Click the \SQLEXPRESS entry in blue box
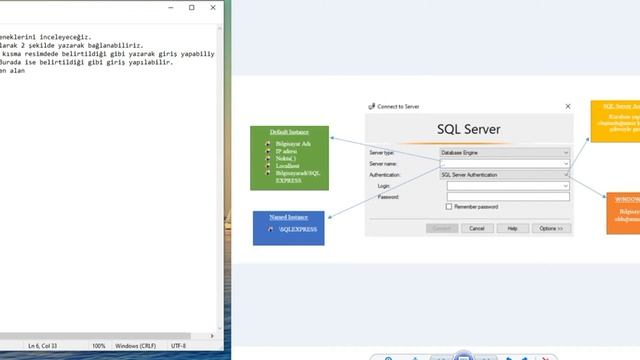Image resolution: width=640 pixels, height=360 pixels. point(298,229)
